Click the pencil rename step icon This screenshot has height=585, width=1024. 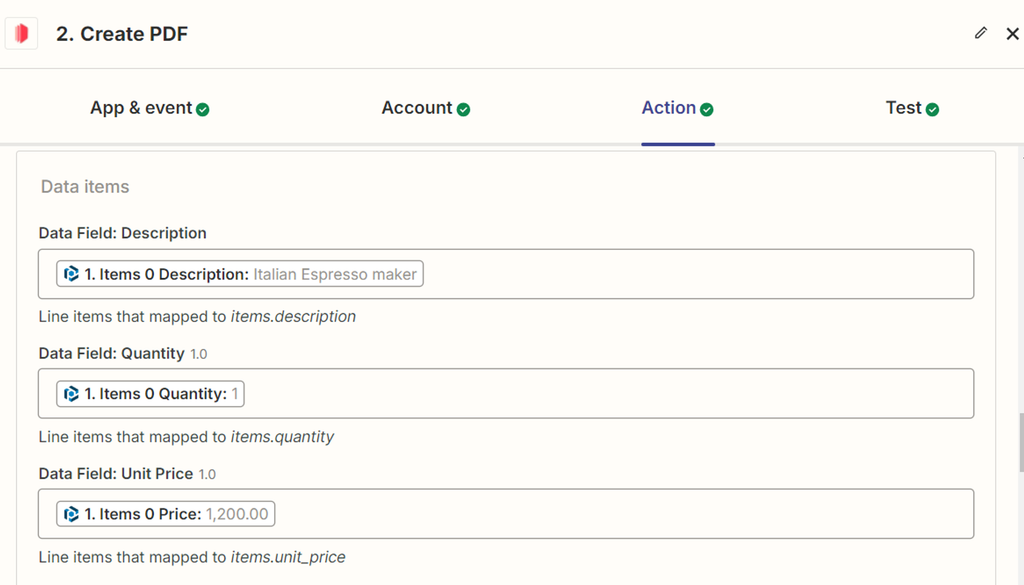(x=981, y=33)
